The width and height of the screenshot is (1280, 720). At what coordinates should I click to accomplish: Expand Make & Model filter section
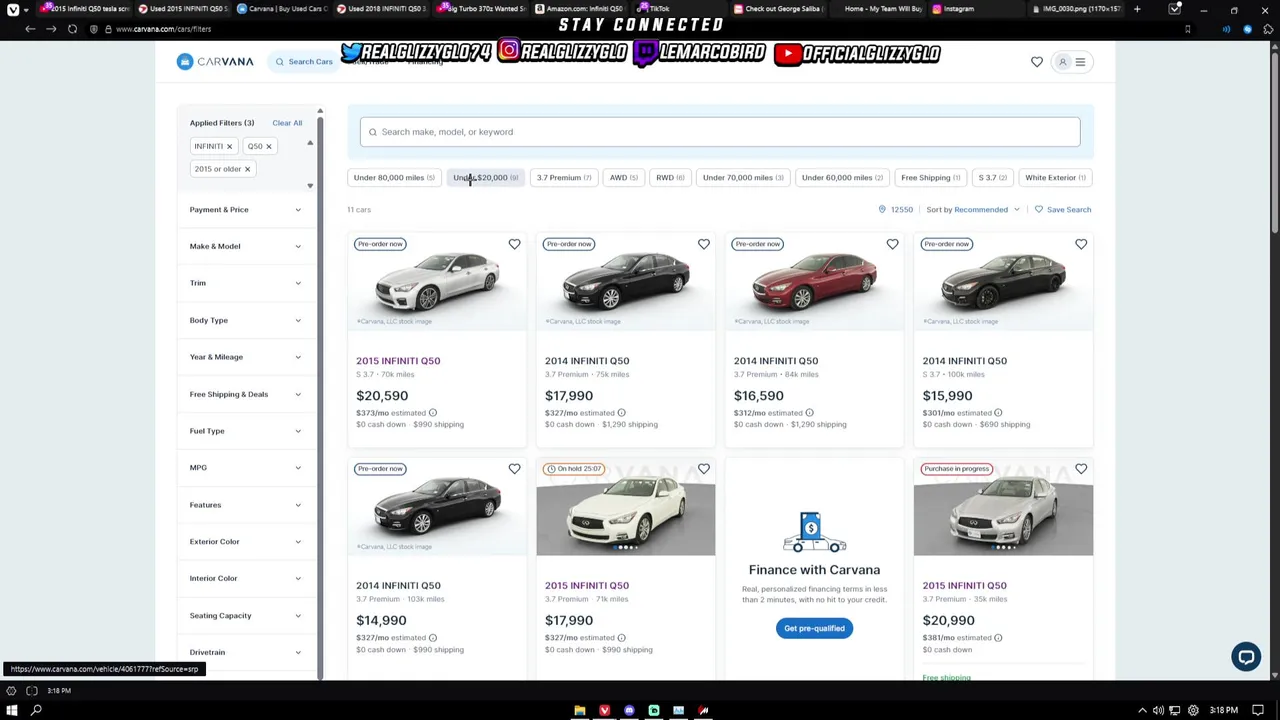pyautogui.click(x=245, y=246)
